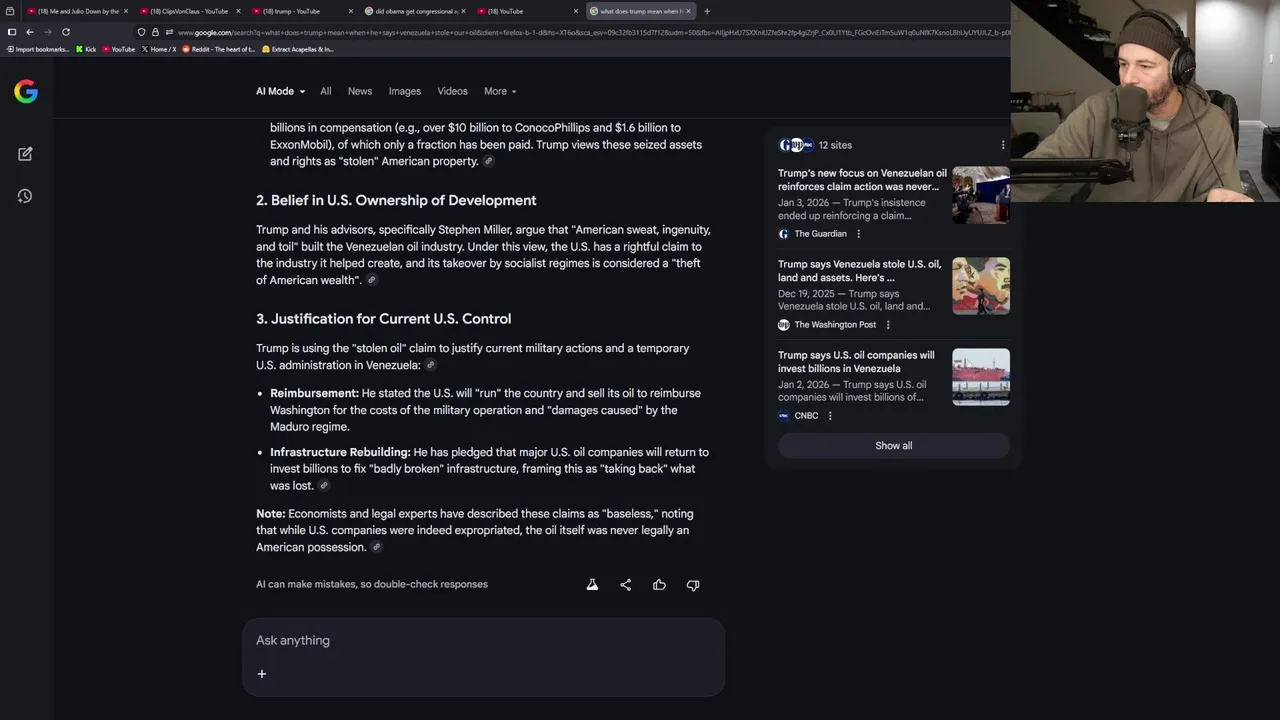
Task: Open three-dot menu next to The Washington Post
Action: (x=888, y=325)
